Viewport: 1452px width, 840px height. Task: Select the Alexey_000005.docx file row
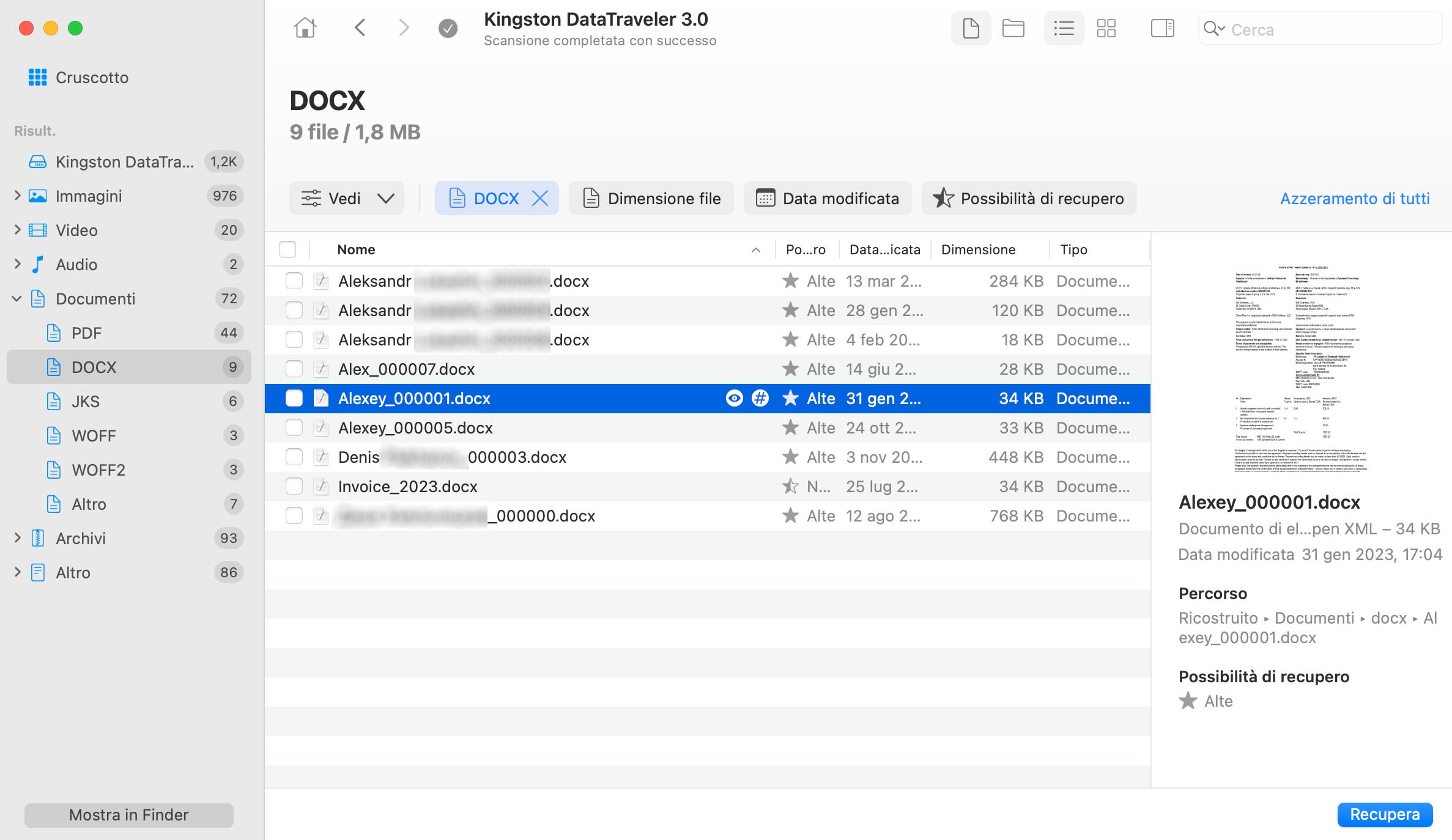(x=708, y=428)
